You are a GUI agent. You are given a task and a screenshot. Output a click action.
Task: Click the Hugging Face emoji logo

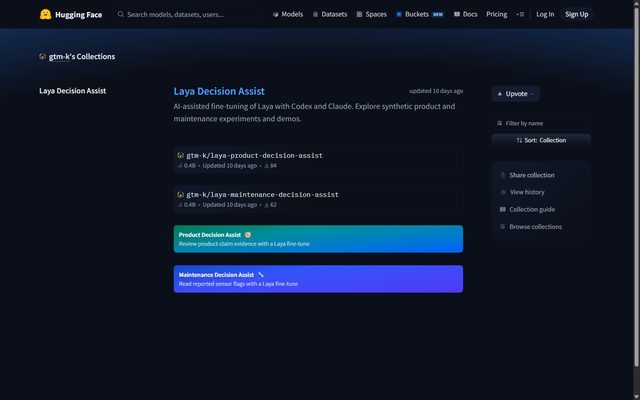(x=45, y=14)
